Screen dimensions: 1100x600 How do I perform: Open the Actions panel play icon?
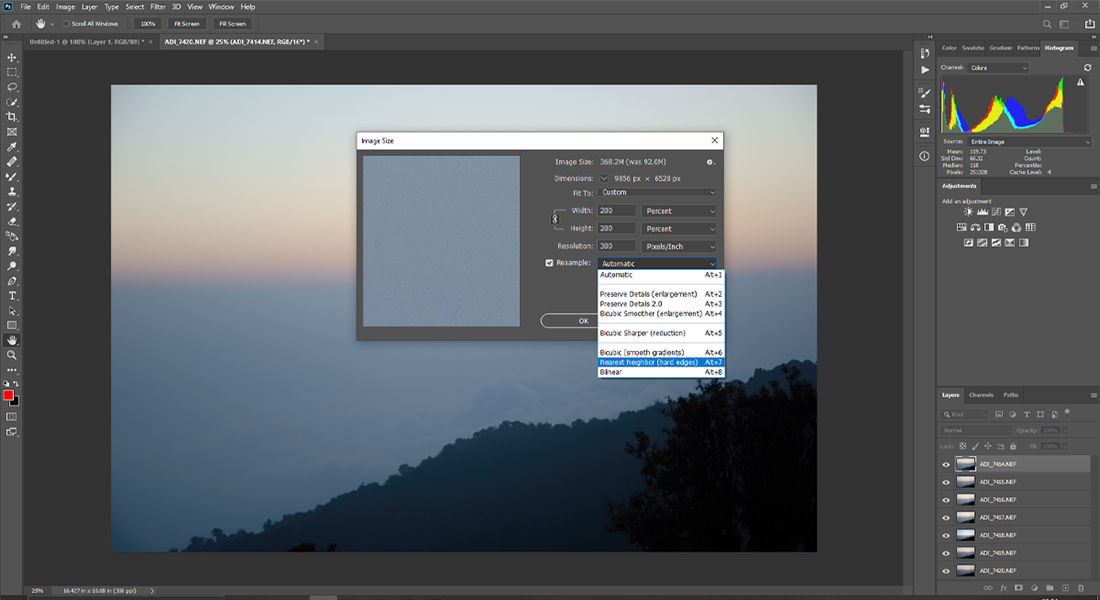point(925,70)
